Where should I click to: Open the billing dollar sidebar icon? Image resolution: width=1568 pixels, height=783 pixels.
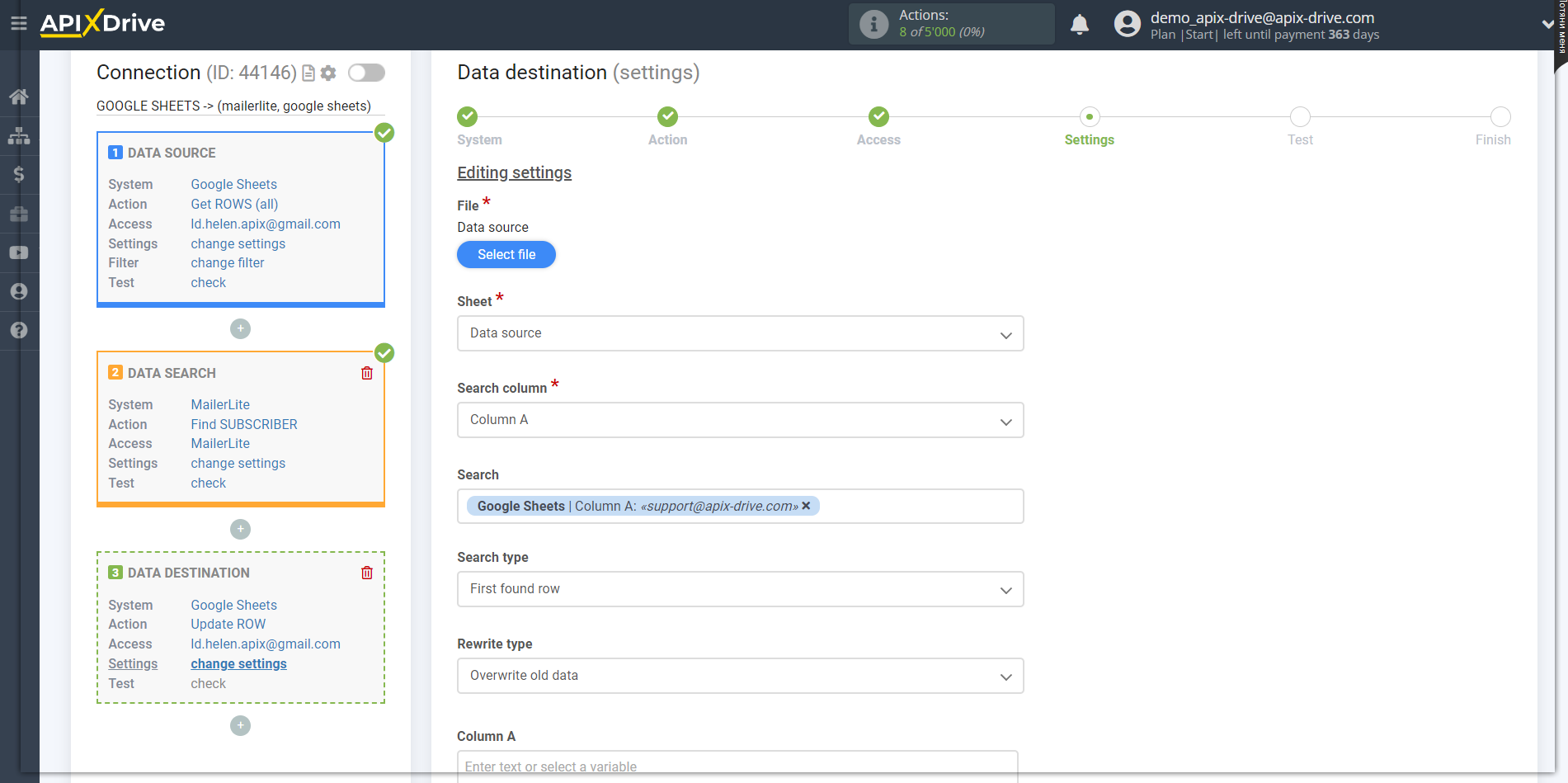click(19, 174)
